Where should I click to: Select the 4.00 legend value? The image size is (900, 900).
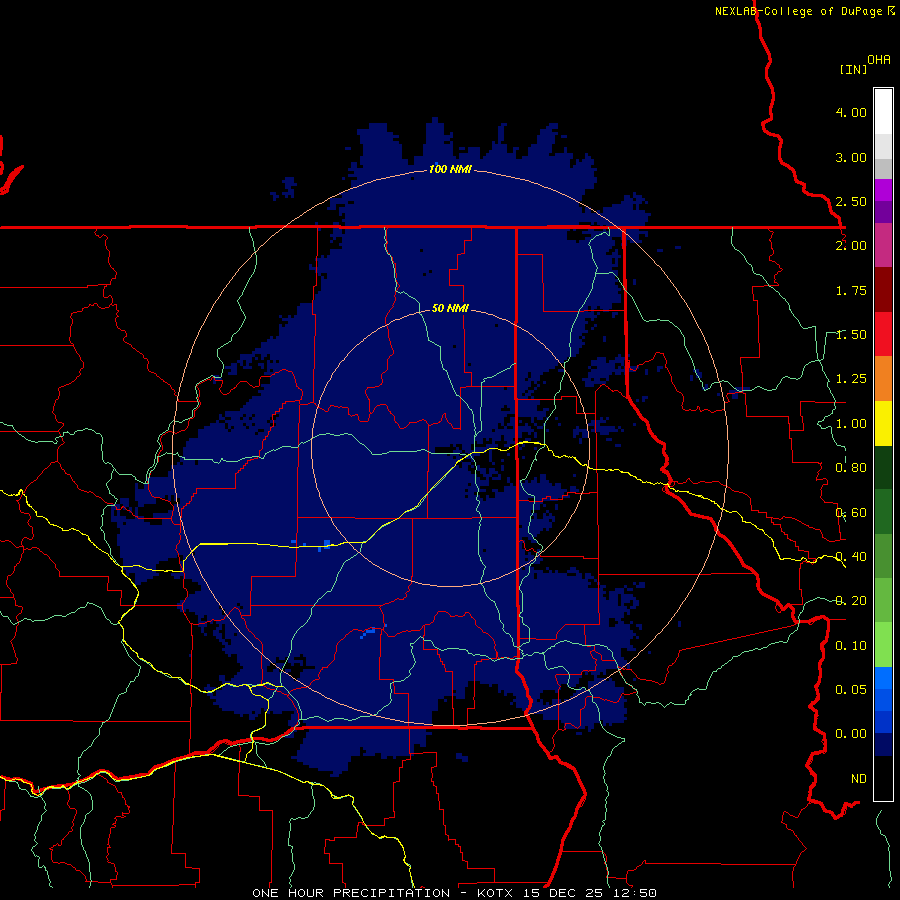[851, 112]
